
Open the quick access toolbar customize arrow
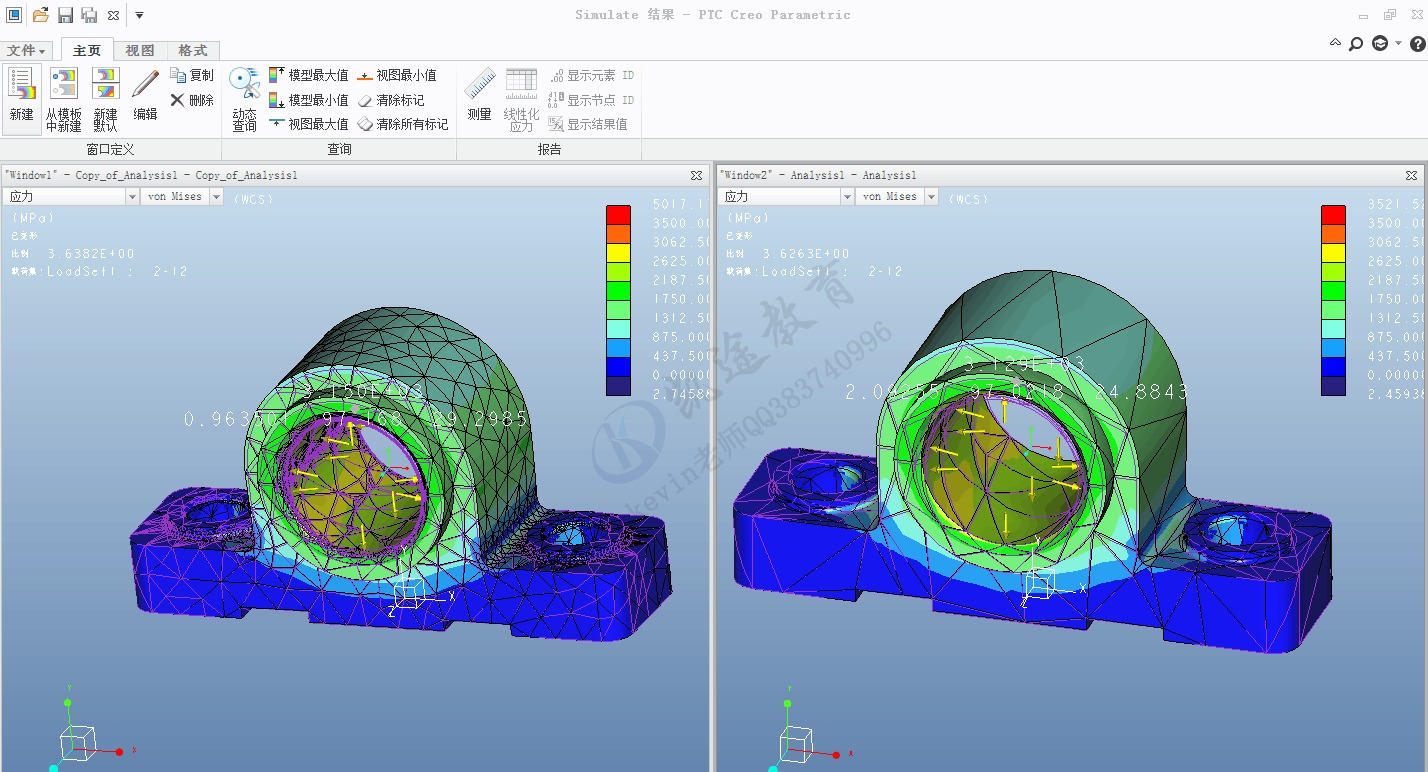[x=139, y=15]
